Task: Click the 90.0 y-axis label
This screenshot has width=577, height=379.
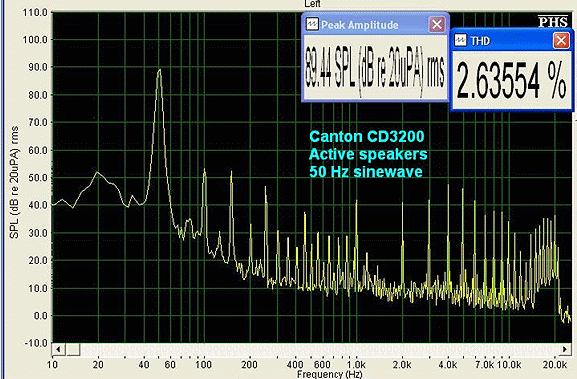Action: pos(37,67)
